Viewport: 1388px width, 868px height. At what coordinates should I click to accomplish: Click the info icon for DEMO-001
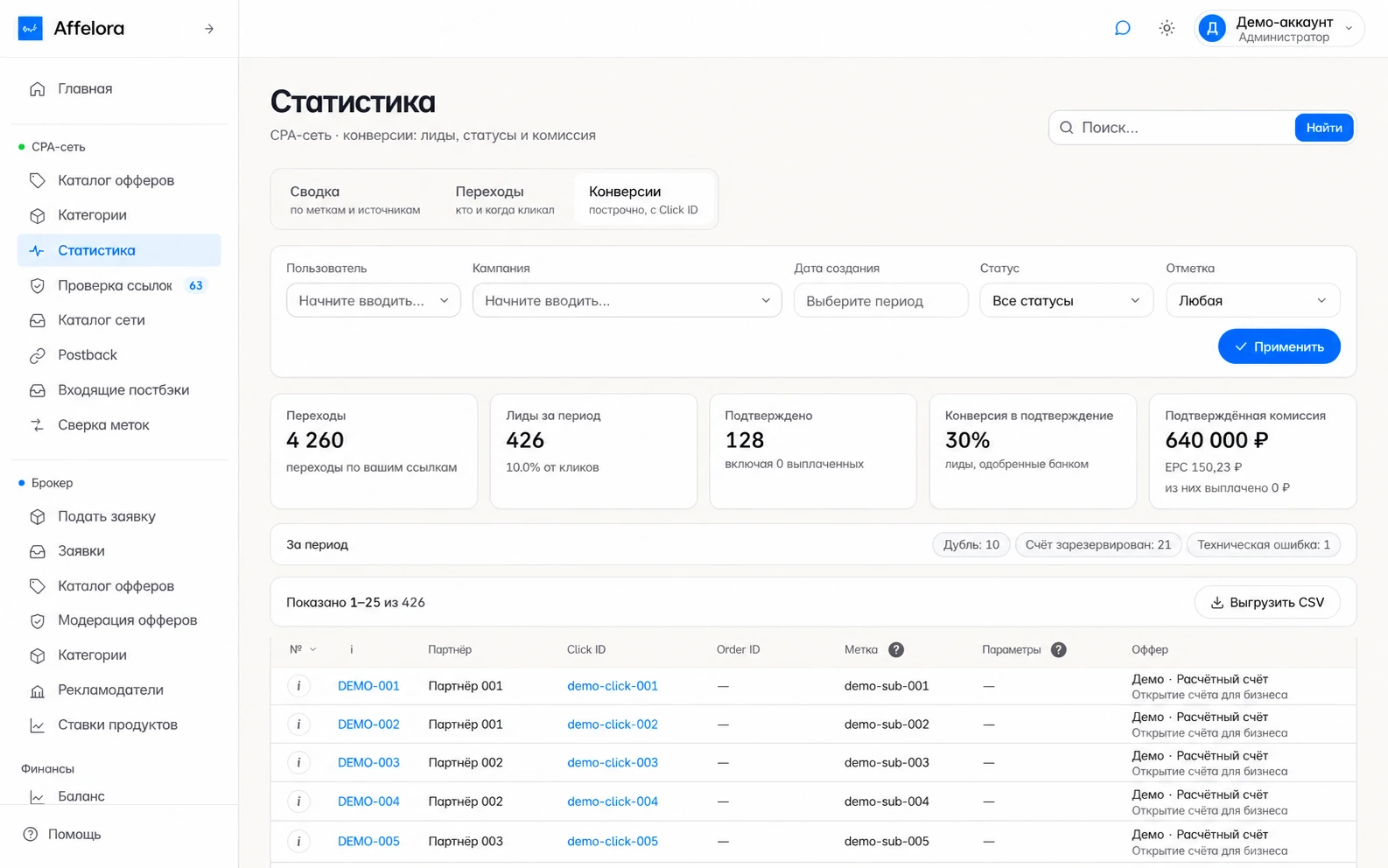tap(298, 686)
